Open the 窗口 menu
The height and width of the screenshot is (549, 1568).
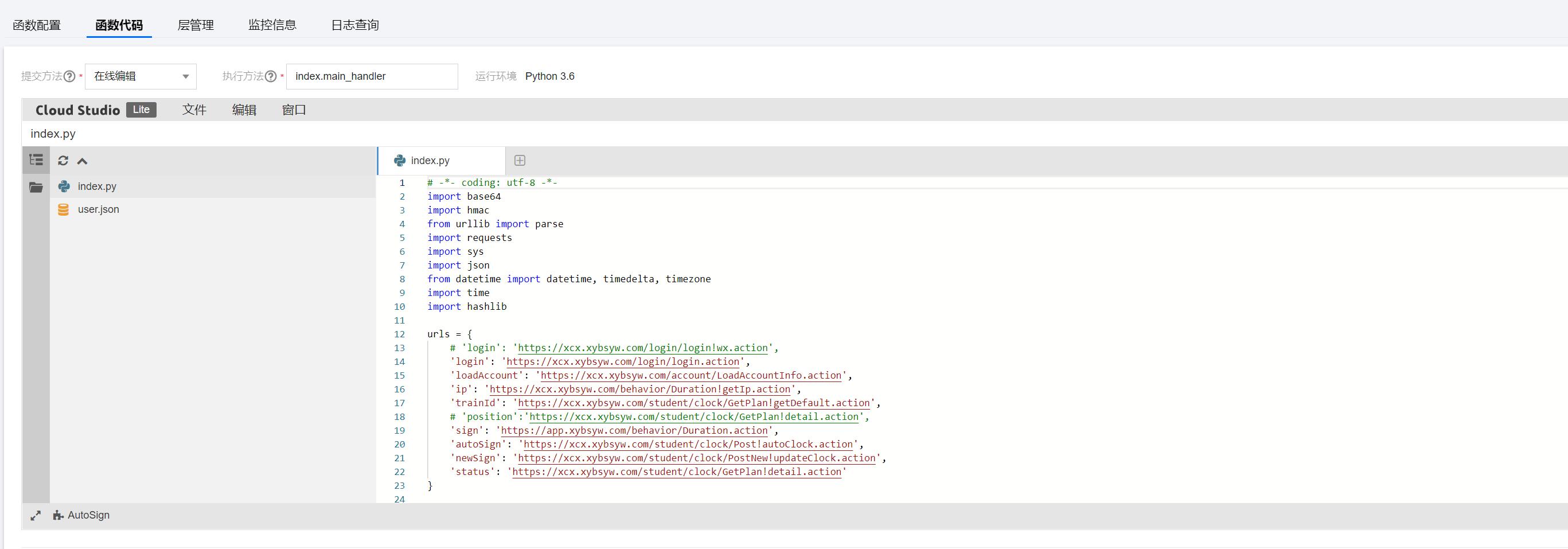coord(294,110)
